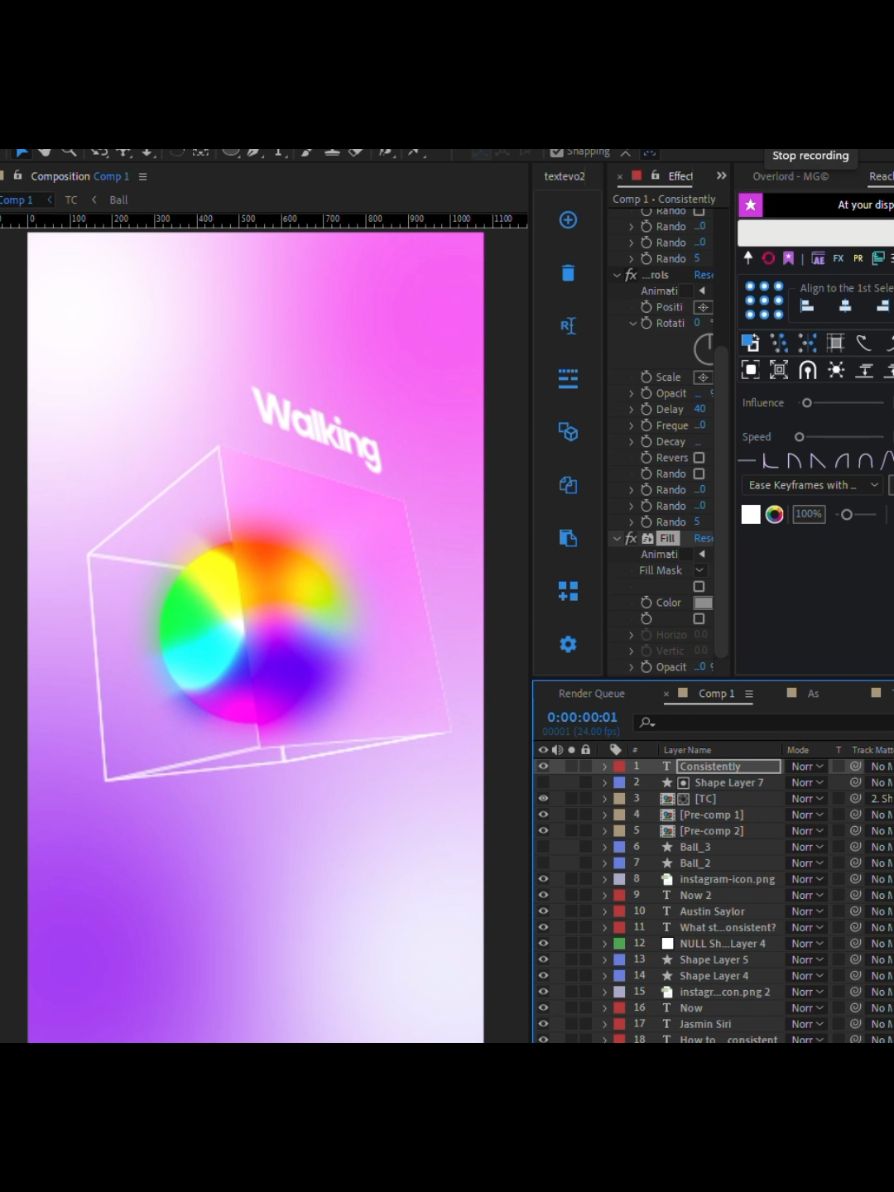Click the explode burst icon in the plugin panel

pyautogui.click(x=836, y=370)
